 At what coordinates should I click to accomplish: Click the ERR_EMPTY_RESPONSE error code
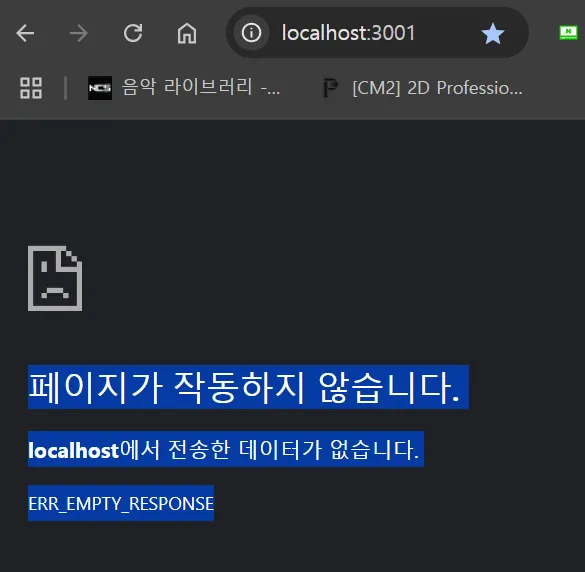tap(121, 503)
